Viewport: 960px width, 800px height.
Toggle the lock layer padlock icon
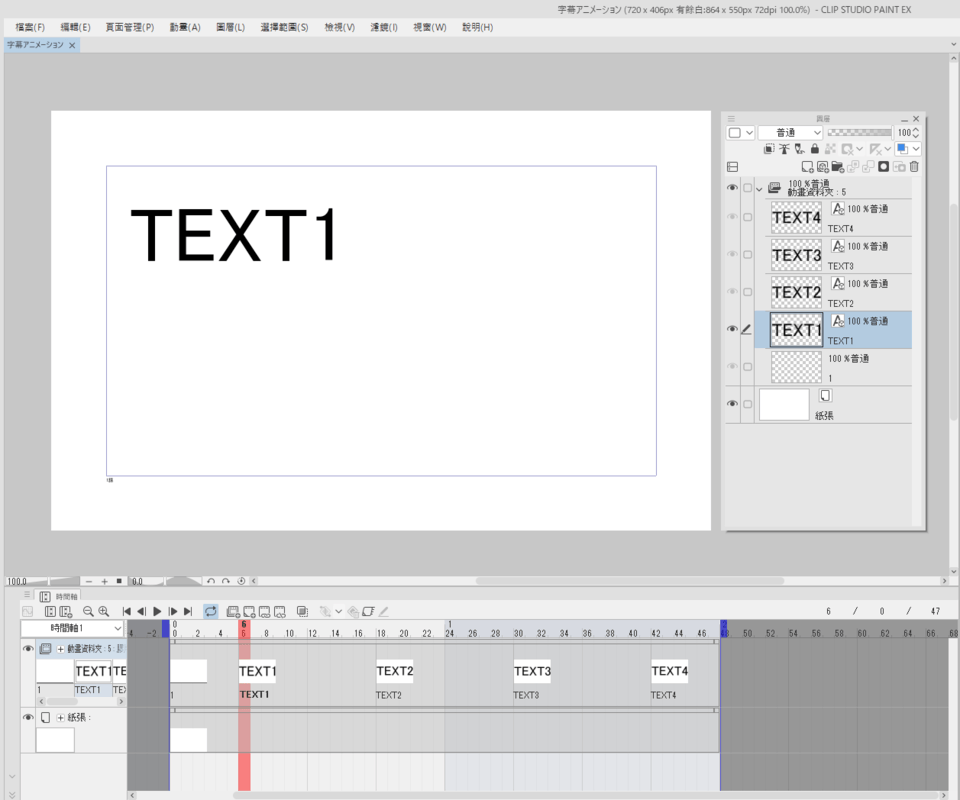(814, 149)
